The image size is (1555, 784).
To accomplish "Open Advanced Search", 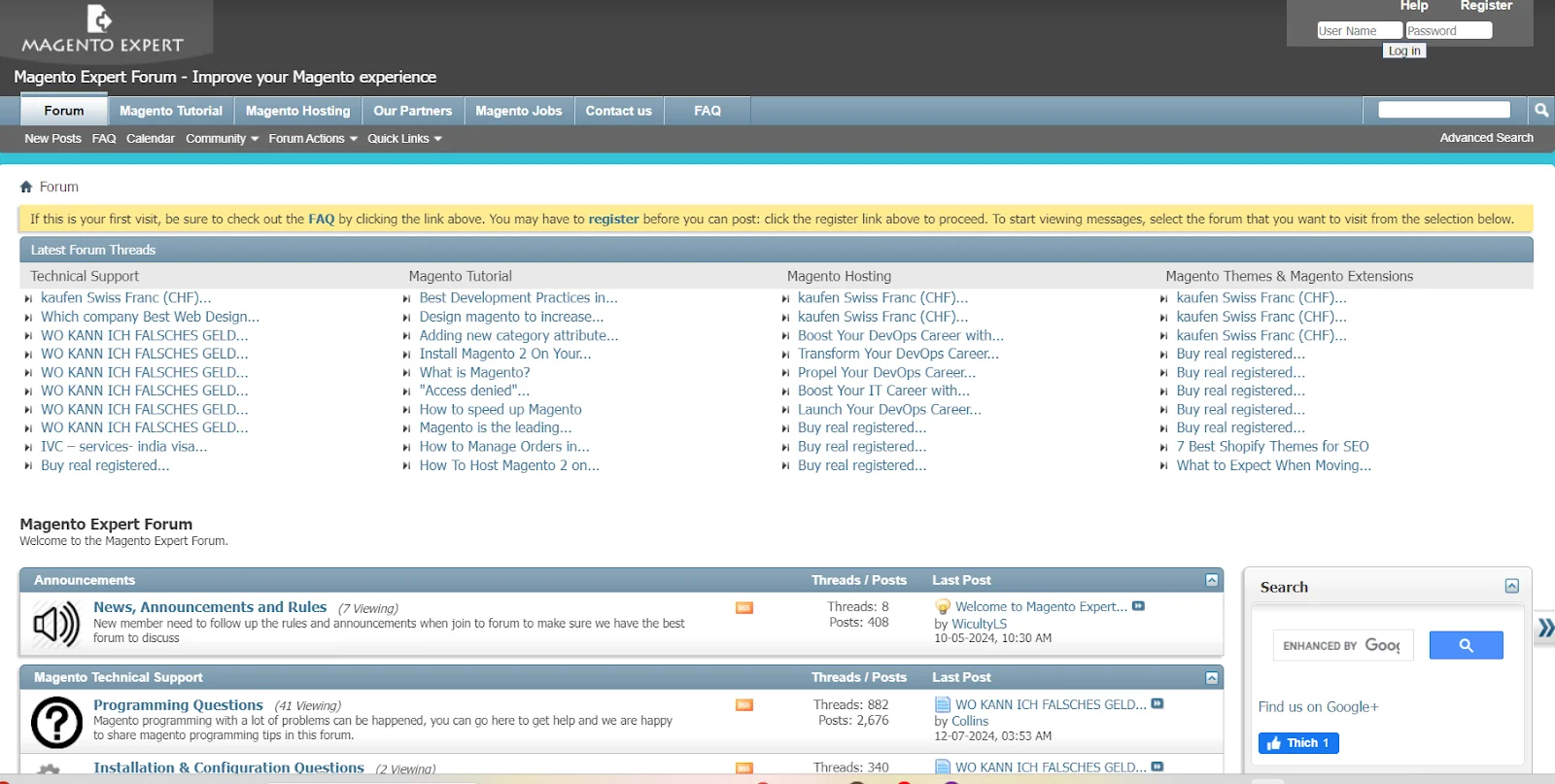I will (x=1486, y=138).
